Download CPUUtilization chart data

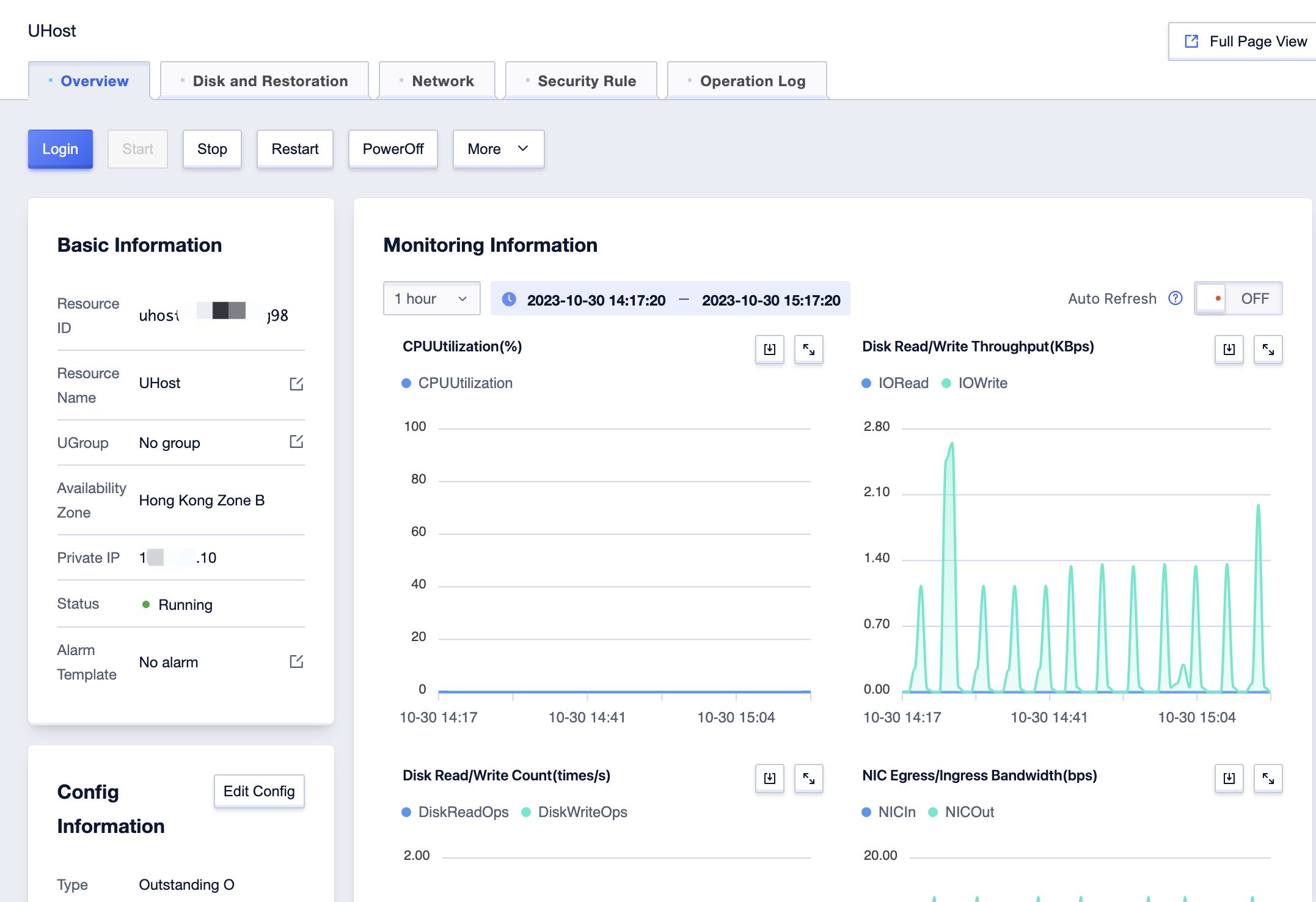point(770,350)
